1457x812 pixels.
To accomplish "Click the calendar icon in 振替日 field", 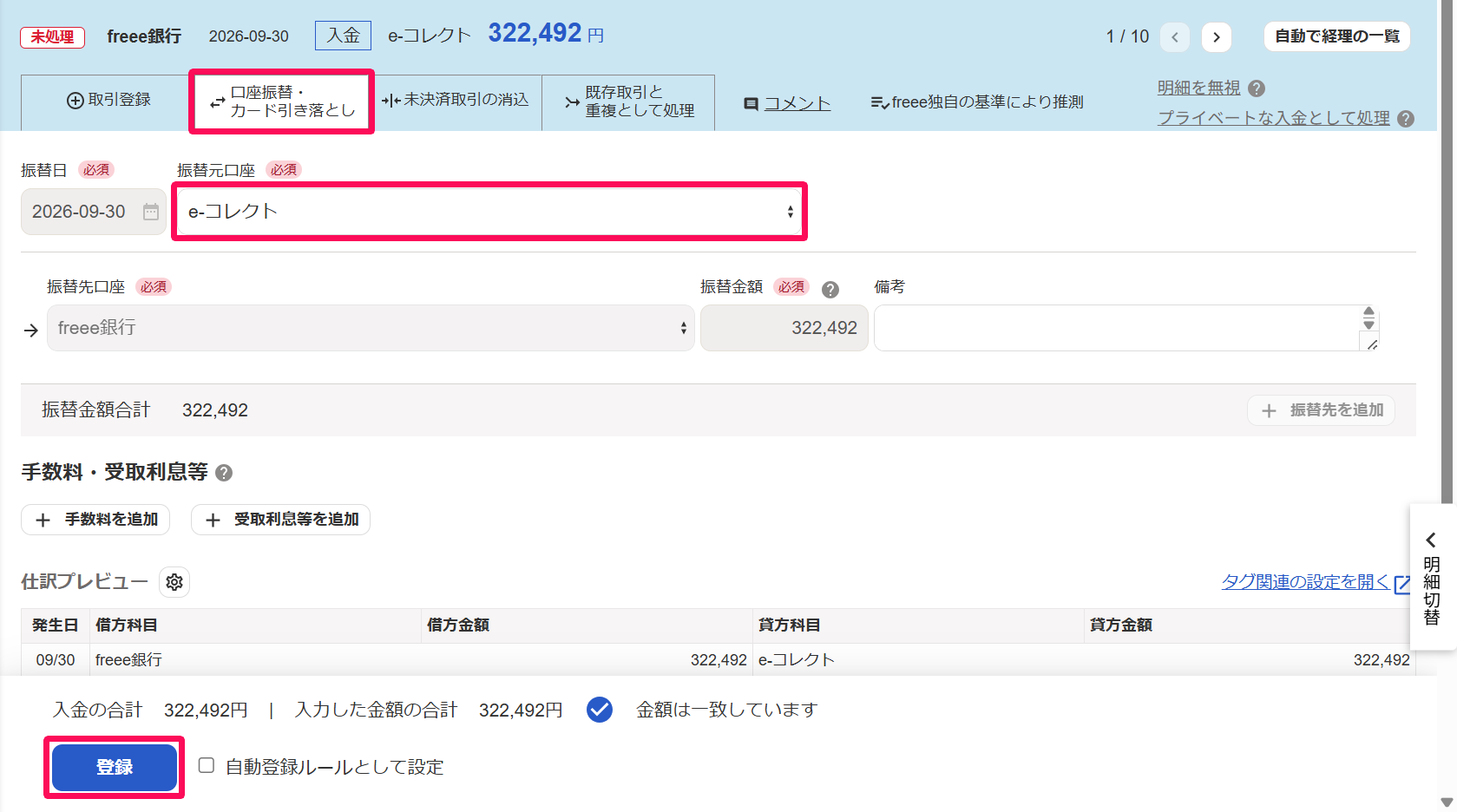I will point(151,212).
